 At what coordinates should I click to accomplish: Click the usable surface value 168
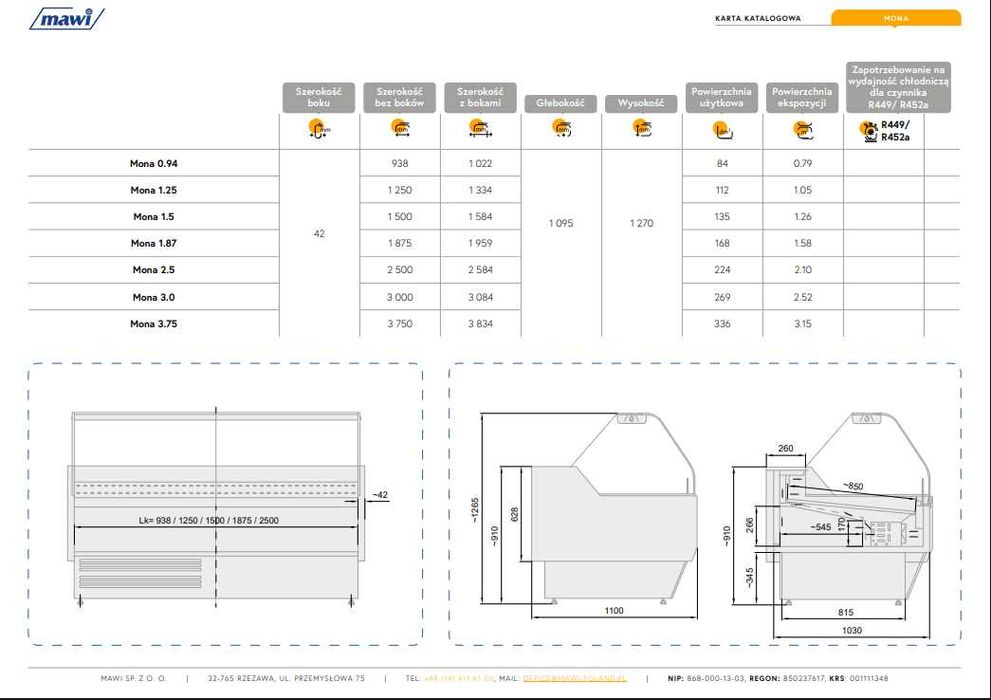tap(722, 243)
